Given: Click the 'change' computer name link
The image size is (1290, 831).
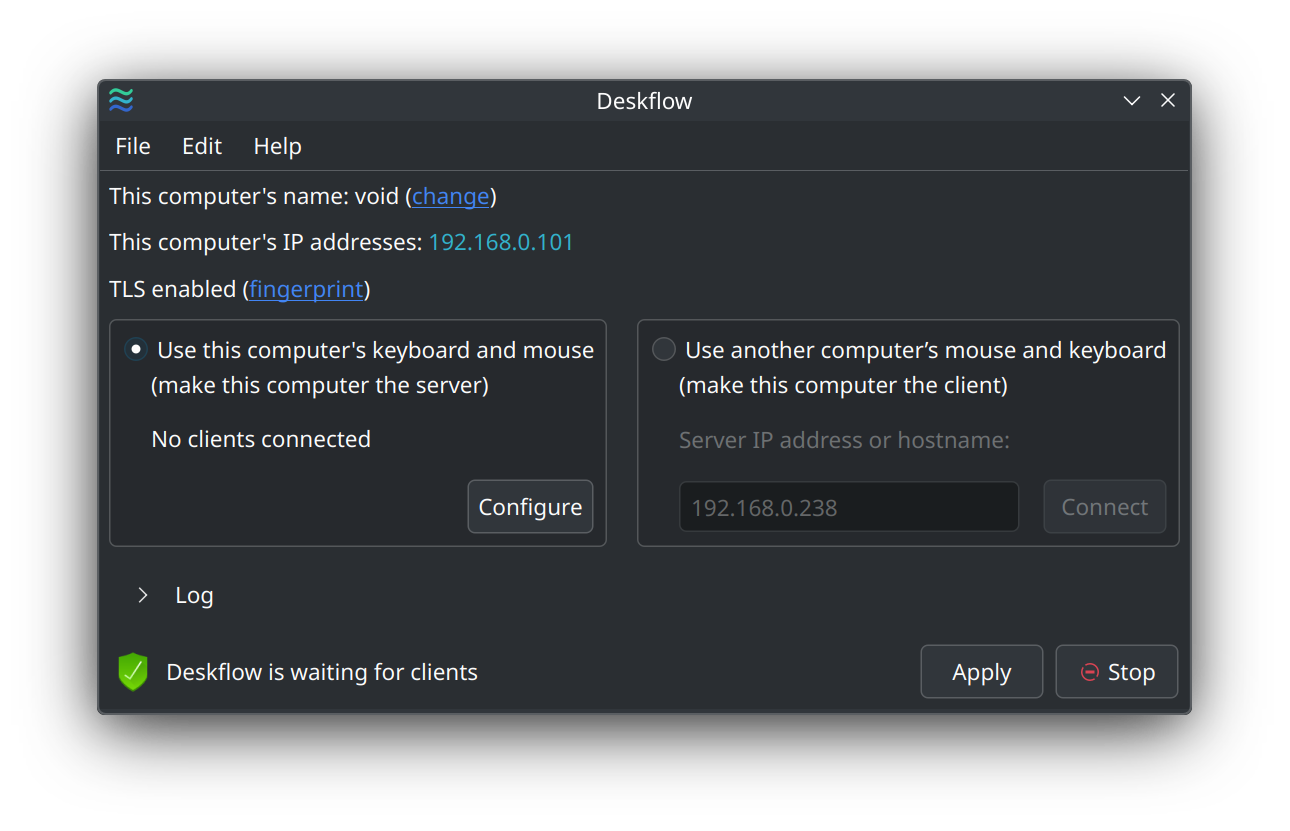Looking at the screenshot, I should 451,196.
